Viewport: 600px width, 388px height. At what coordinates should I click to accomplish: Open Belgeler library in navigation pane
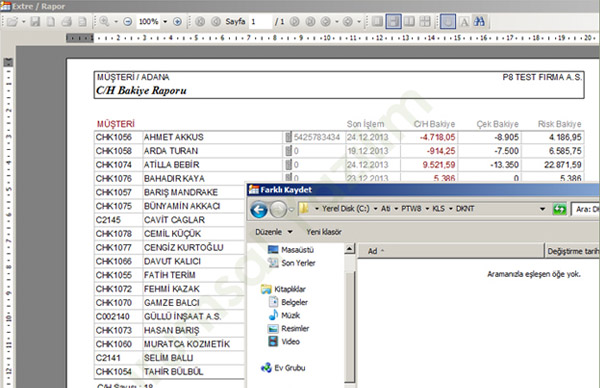click(x=288, y=302)
